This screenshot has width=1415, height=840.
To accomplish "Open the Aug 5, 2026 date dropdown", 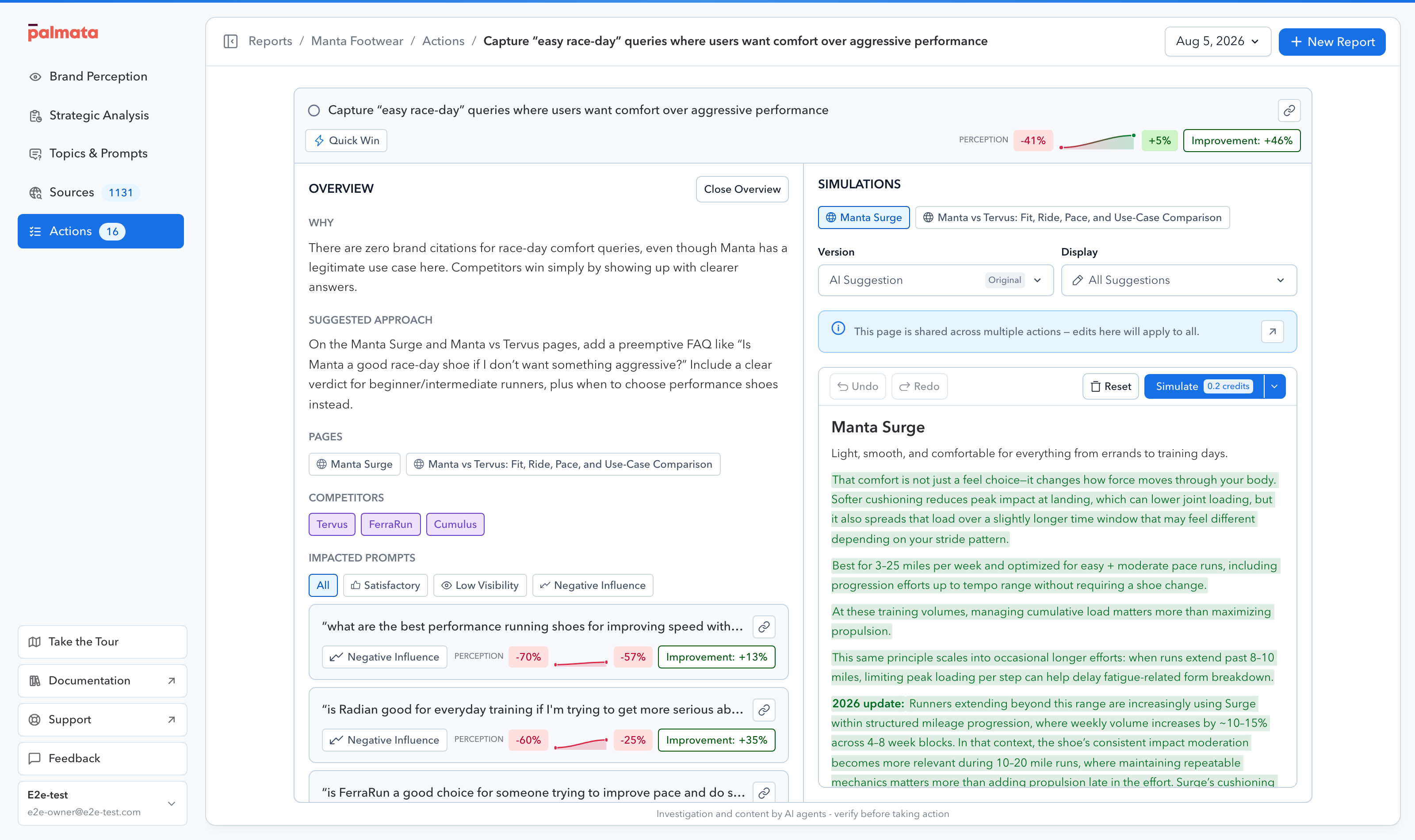I will coord(1217,41).
